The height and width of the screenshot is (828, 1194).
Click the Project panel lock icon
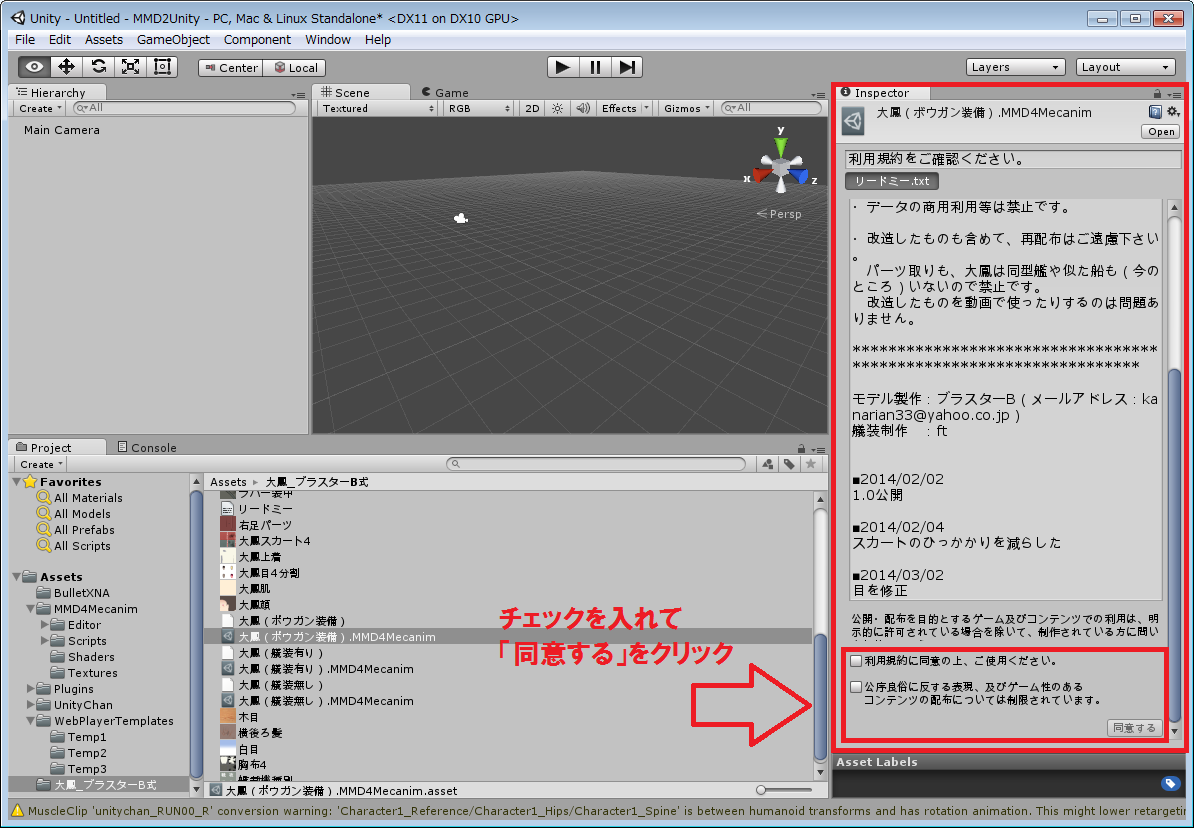click(x=801, y=449)
